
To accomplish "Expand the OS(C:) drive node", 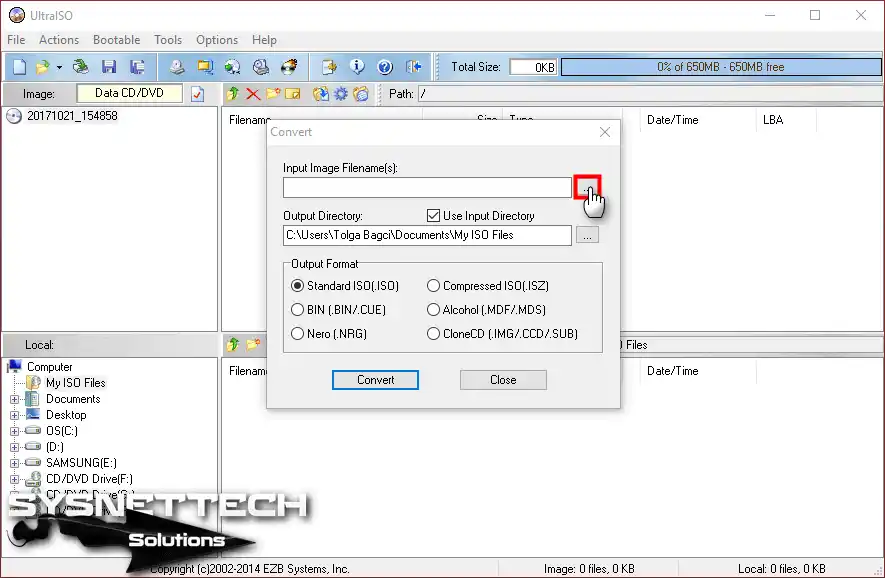I will click(15, 431).
